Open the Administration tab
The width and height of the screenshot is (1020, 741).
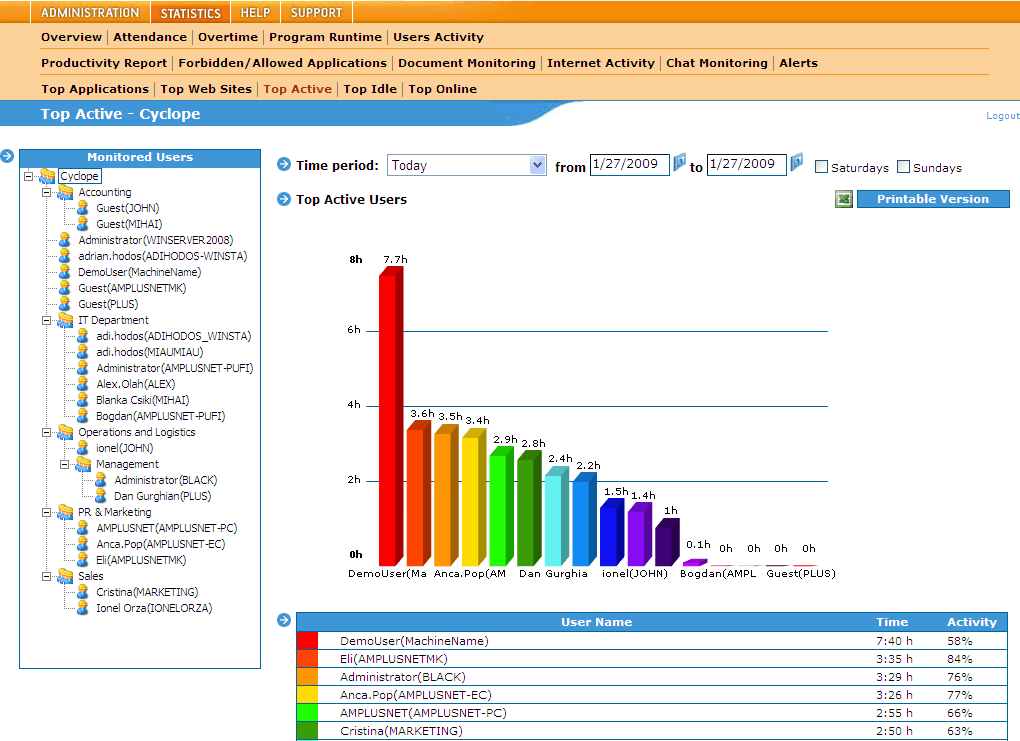coord(90,13)
